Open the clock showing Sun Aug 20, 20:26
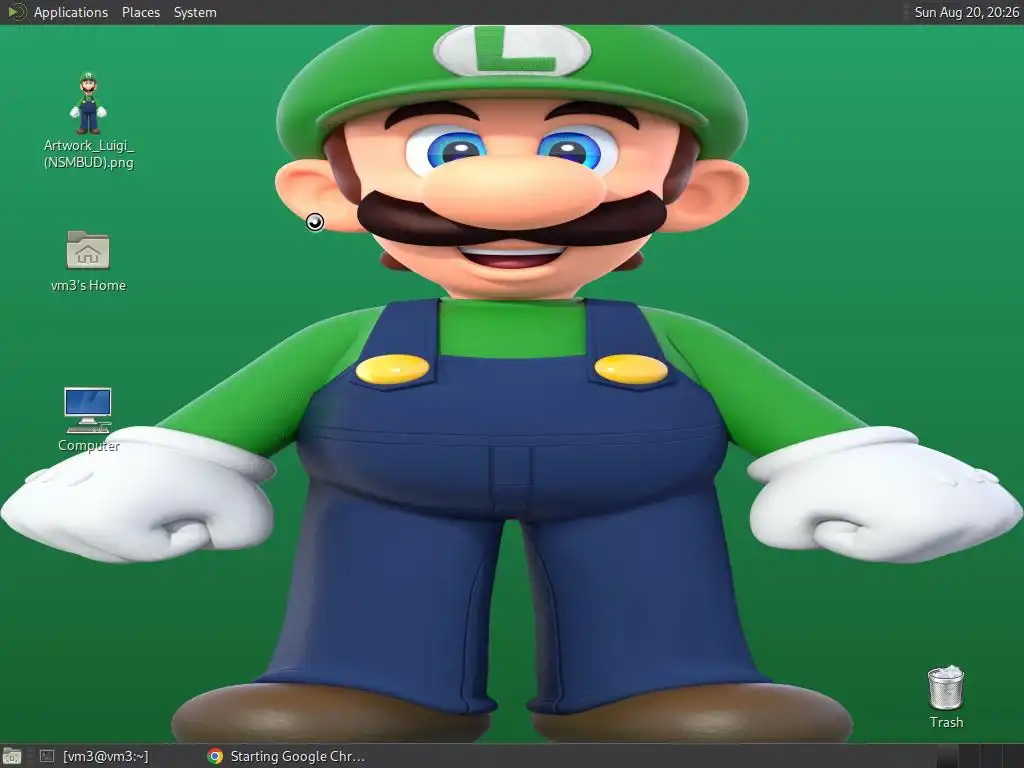 coord(967,12)
